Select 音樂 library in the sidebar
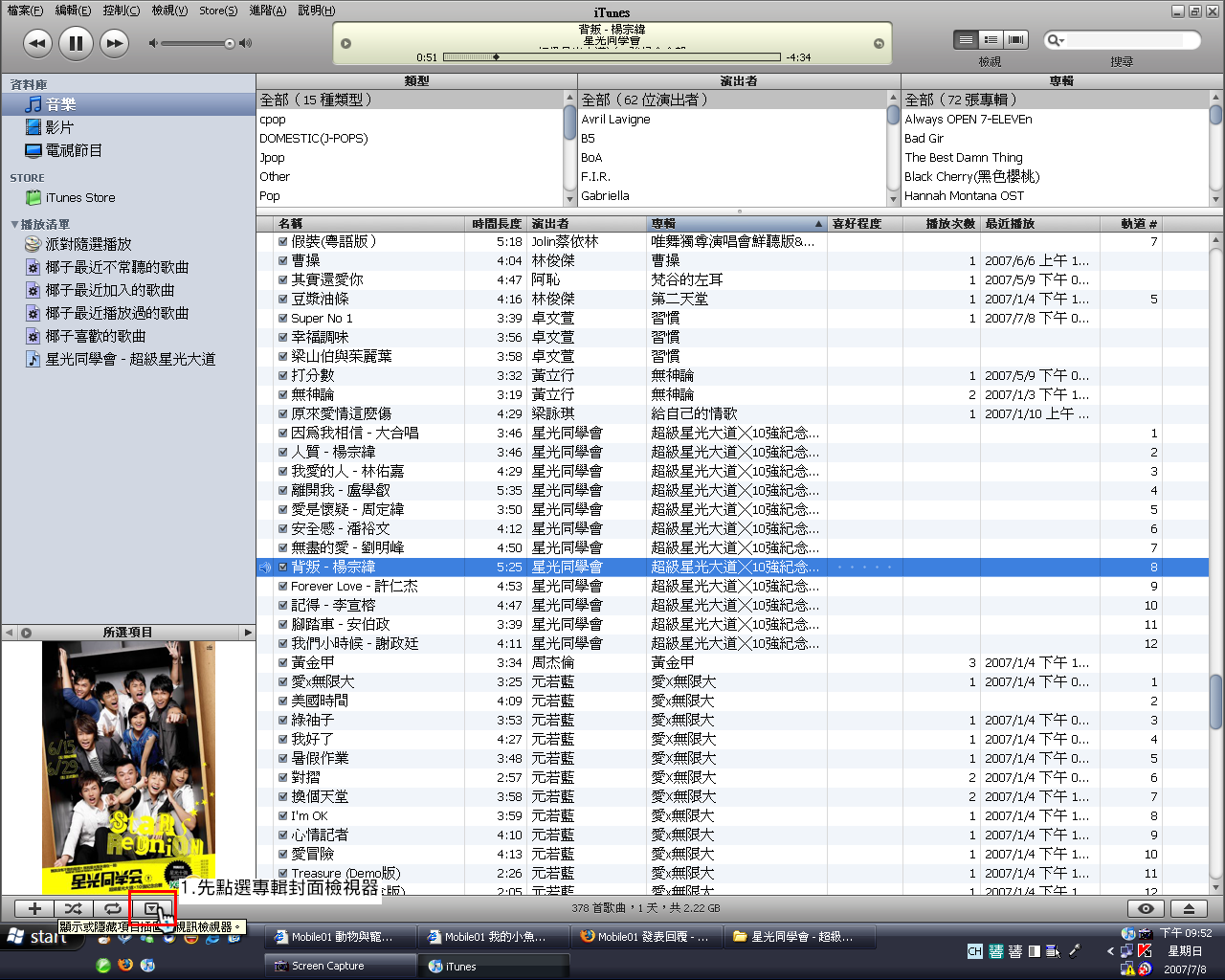The width and height of the screenshot is (1225, 980). coord(128,104)
